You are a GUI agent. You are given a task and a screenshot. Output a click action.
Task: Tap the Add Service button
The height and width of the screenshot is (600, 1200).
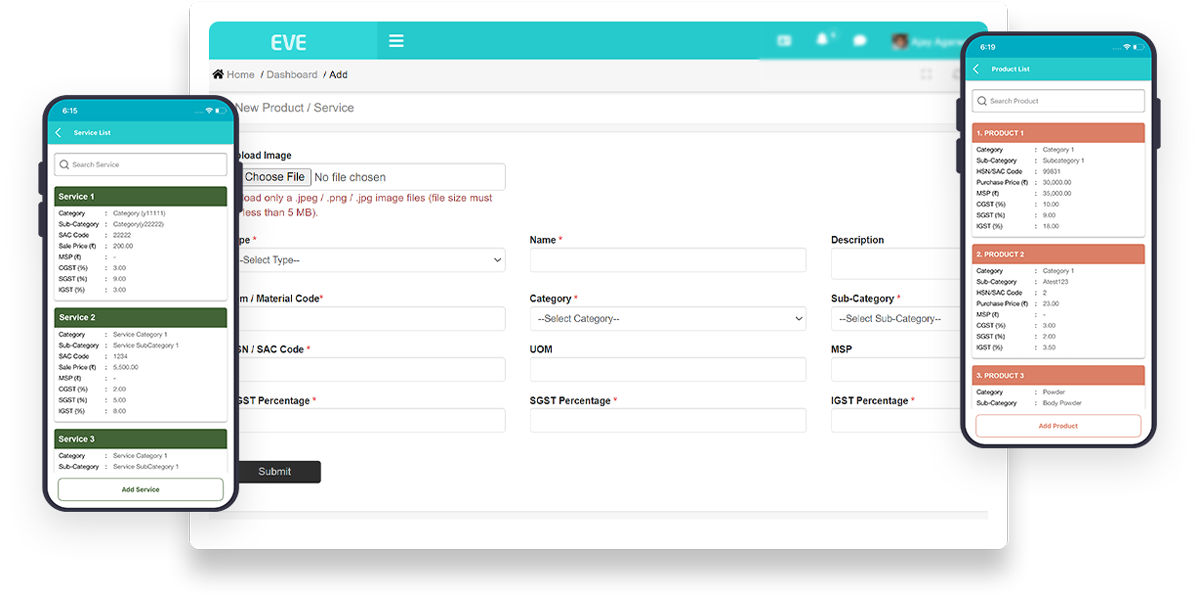pos(140,489)
